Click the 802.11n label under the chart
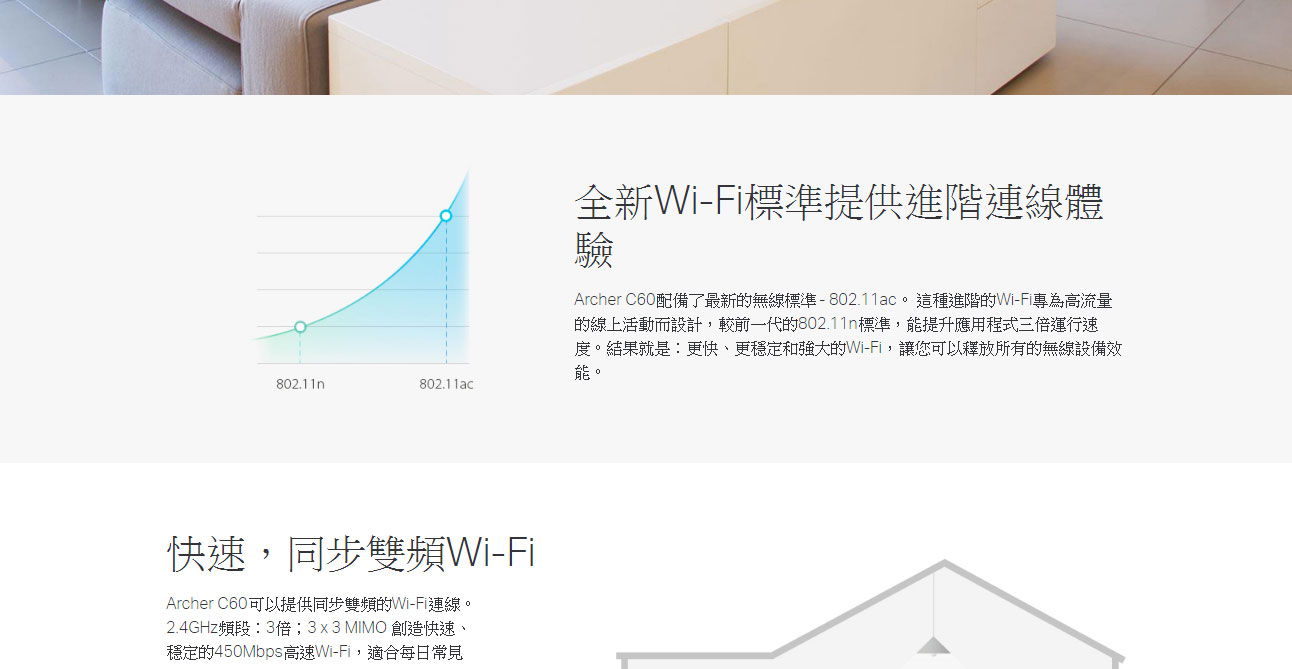The height and width of the screenshot is (669, 1292). click(300, 384)
